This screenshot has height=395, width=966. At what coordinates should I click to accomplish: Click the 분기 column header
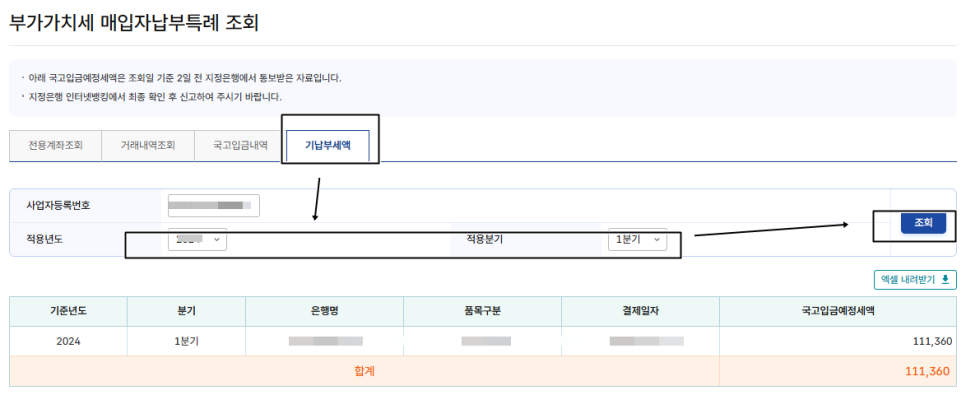[186, 311]
